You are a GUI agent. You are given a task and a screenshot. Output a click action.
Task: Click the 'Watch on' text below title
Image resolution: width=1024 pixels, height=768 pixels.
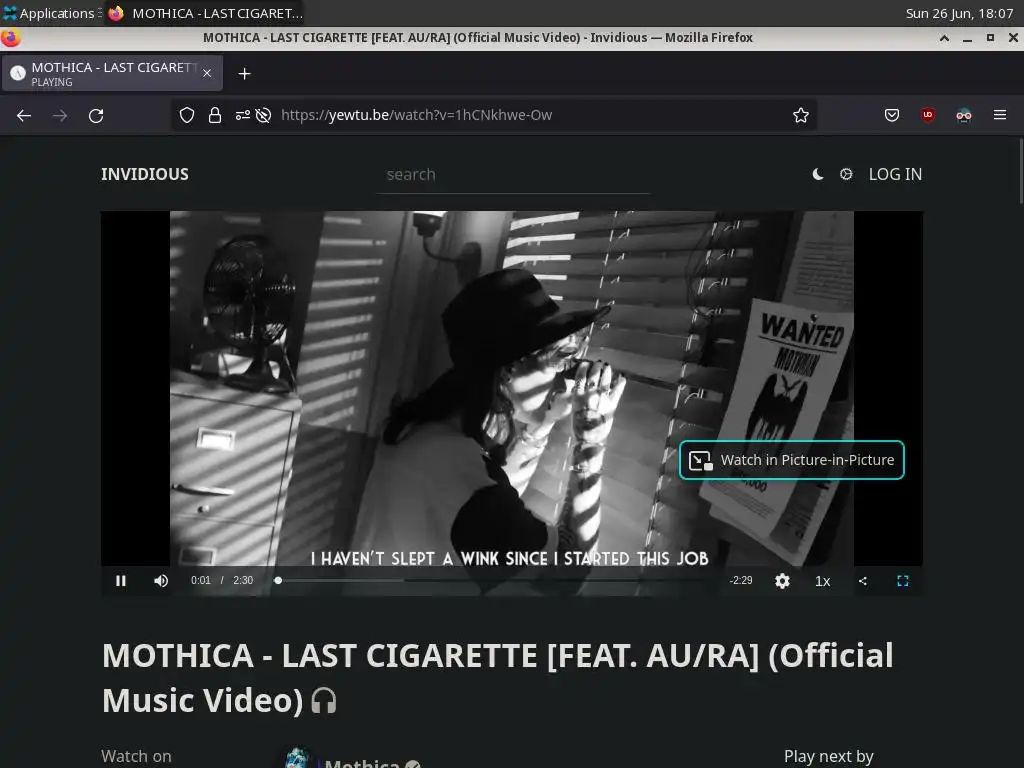point(136,756)
